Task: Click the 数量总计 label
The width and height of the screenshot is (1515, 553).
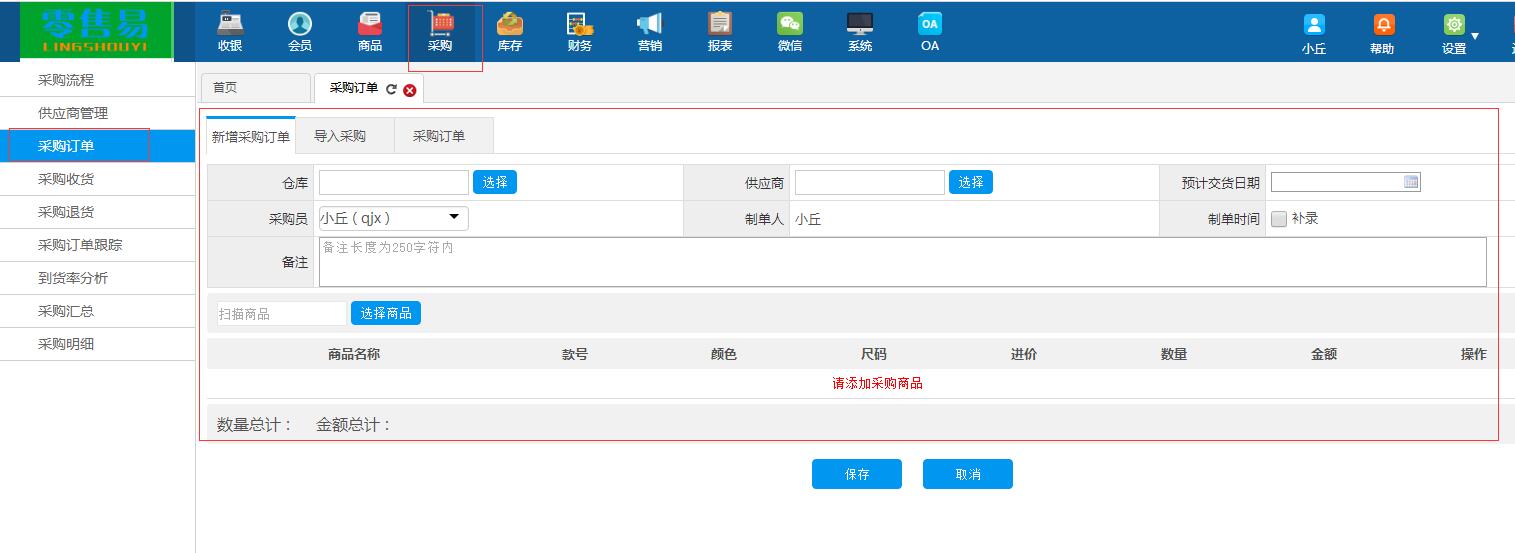Action: pos(254,425)
